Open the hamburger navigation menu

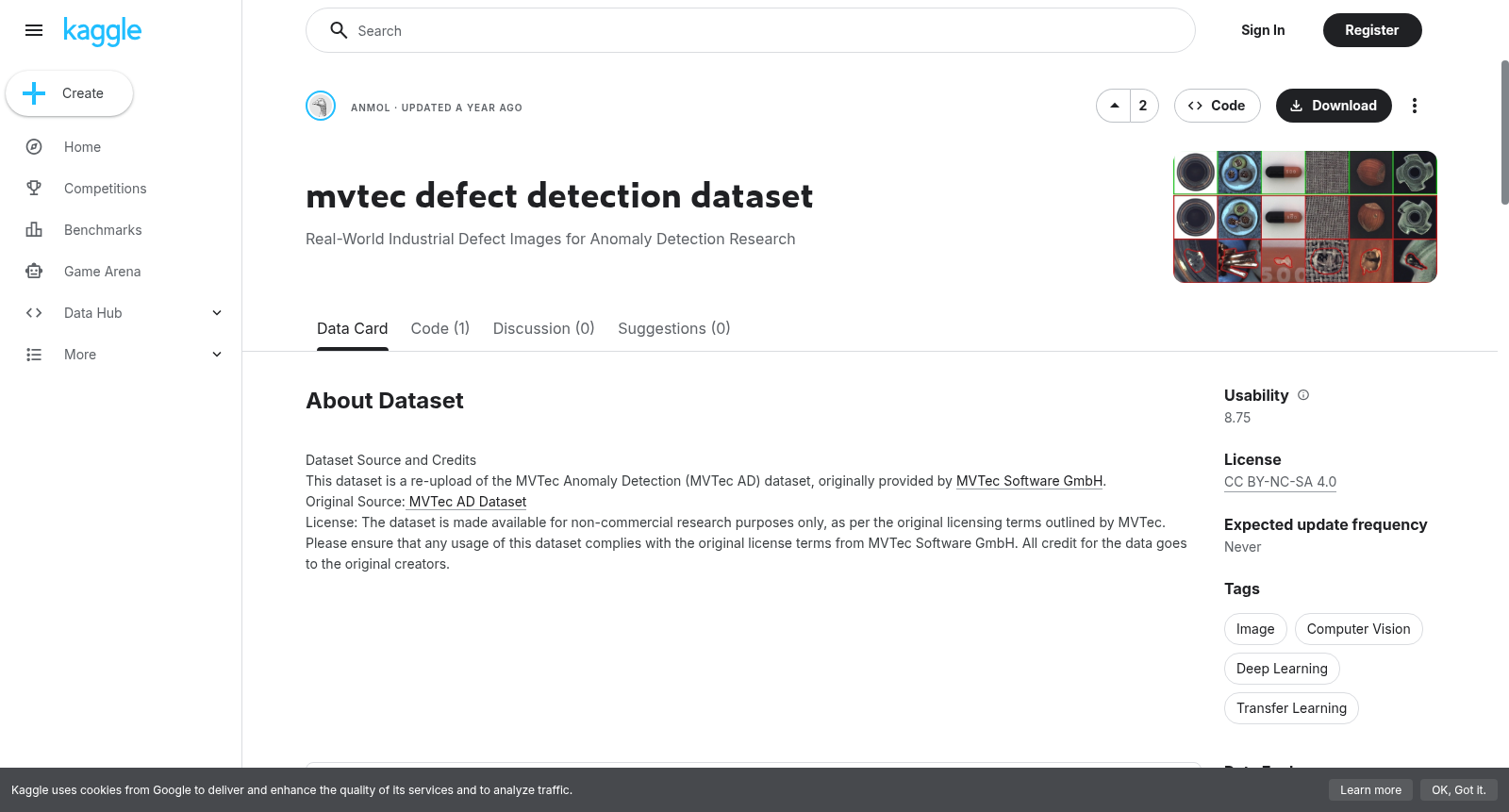coord(34,30)
